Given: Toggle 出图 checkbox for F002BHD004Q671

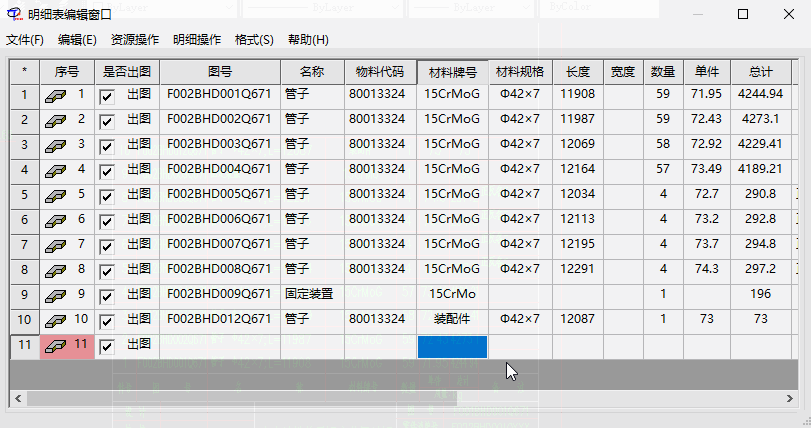Looking at the screenshot, I should 107,172.
